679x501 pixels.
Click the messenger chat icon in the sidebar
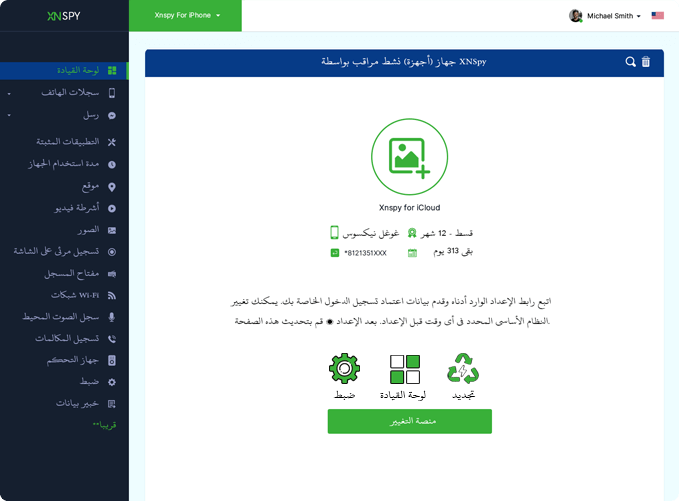pos(112,116)
